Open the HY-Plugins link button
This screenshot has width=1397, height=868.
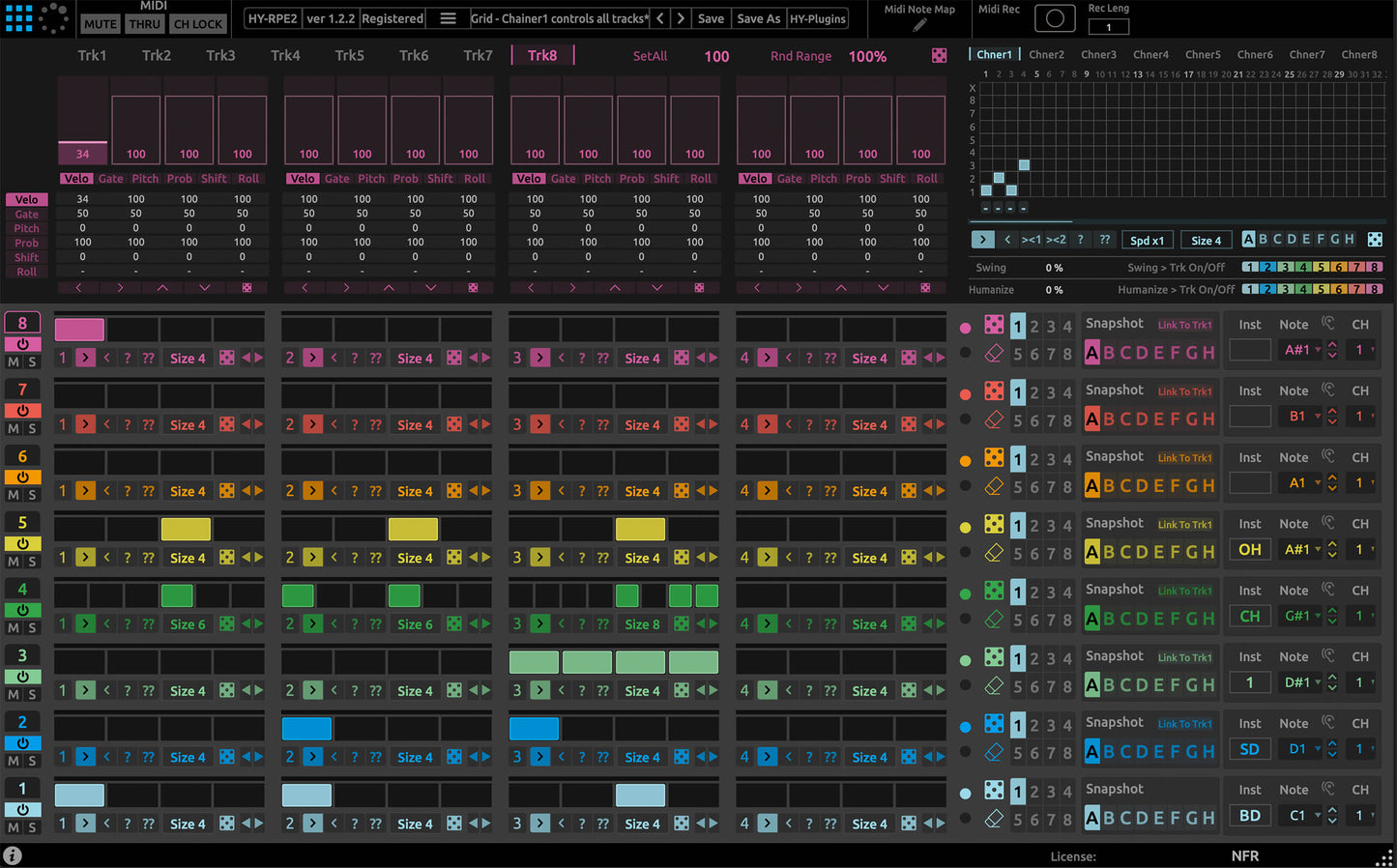click(817, 18)
